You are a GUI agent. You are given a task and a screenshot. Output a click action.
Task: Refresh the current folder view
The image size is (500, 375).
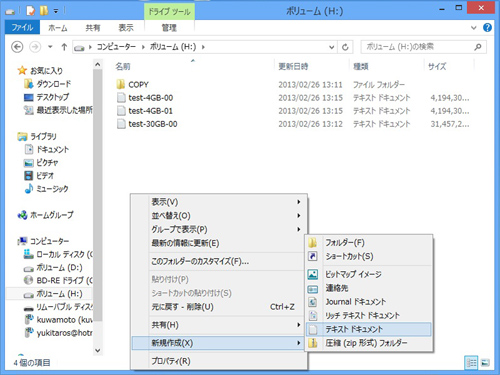[345, 47]
